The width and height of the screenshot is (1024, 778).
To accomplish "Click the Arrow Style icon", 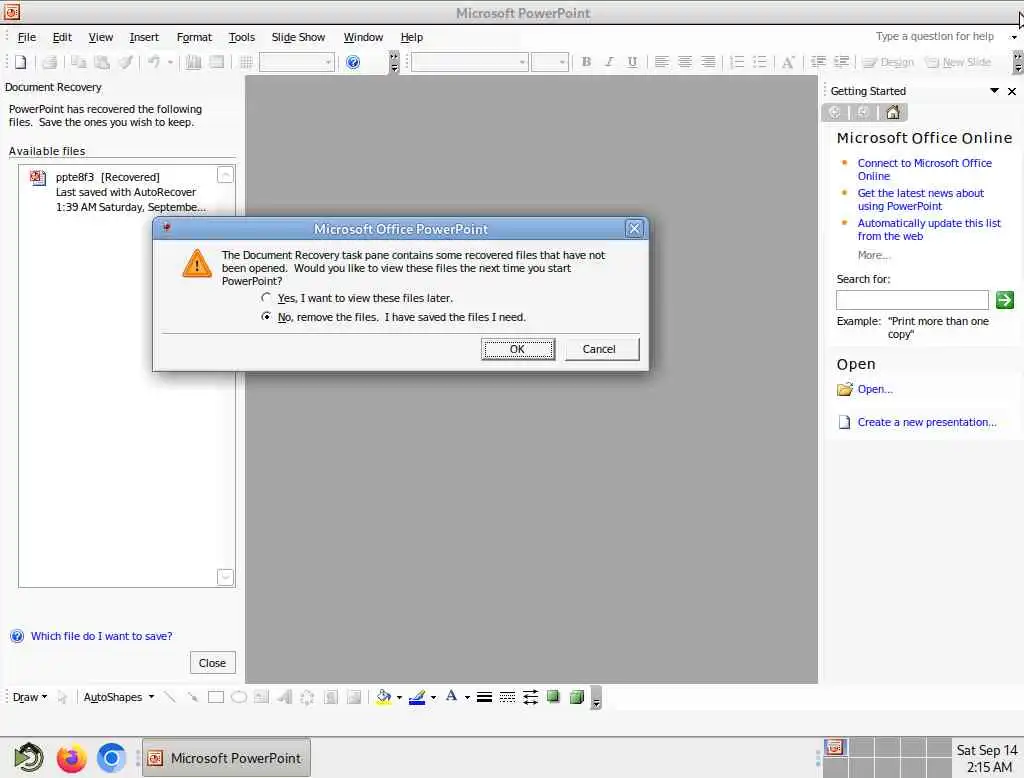I will (530, 697).
